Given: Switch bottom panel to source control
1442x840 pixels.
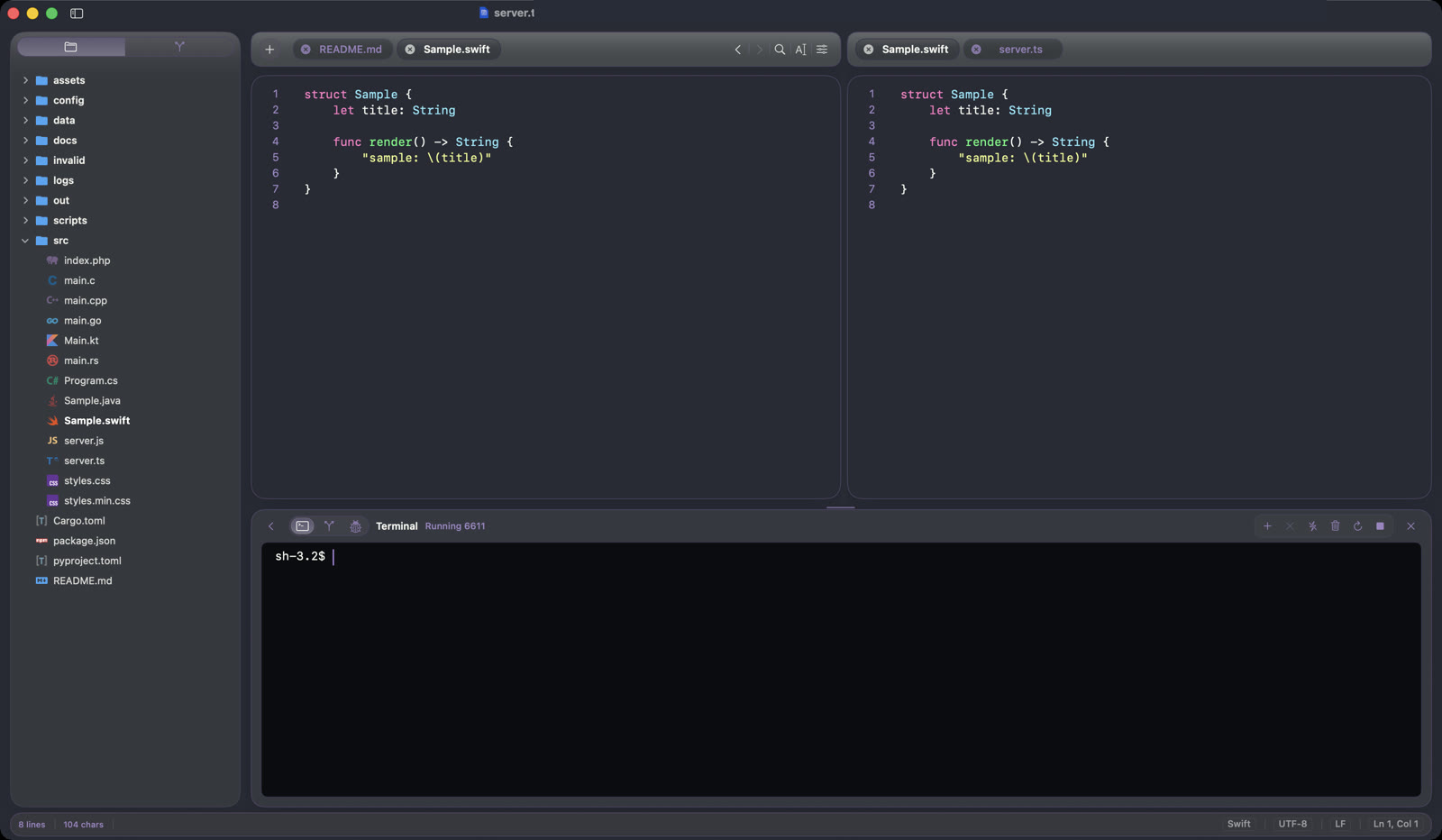Looking at the screenshot, I should click(329, 526).
